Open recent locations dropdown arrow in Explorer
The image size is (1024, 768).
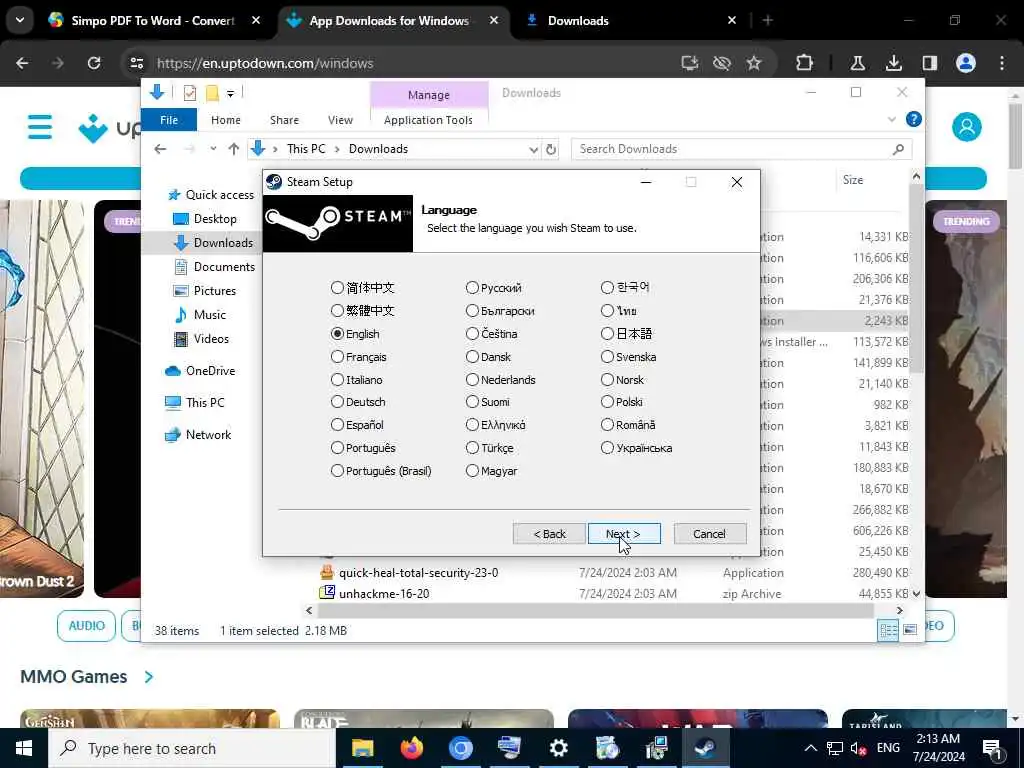213,149
